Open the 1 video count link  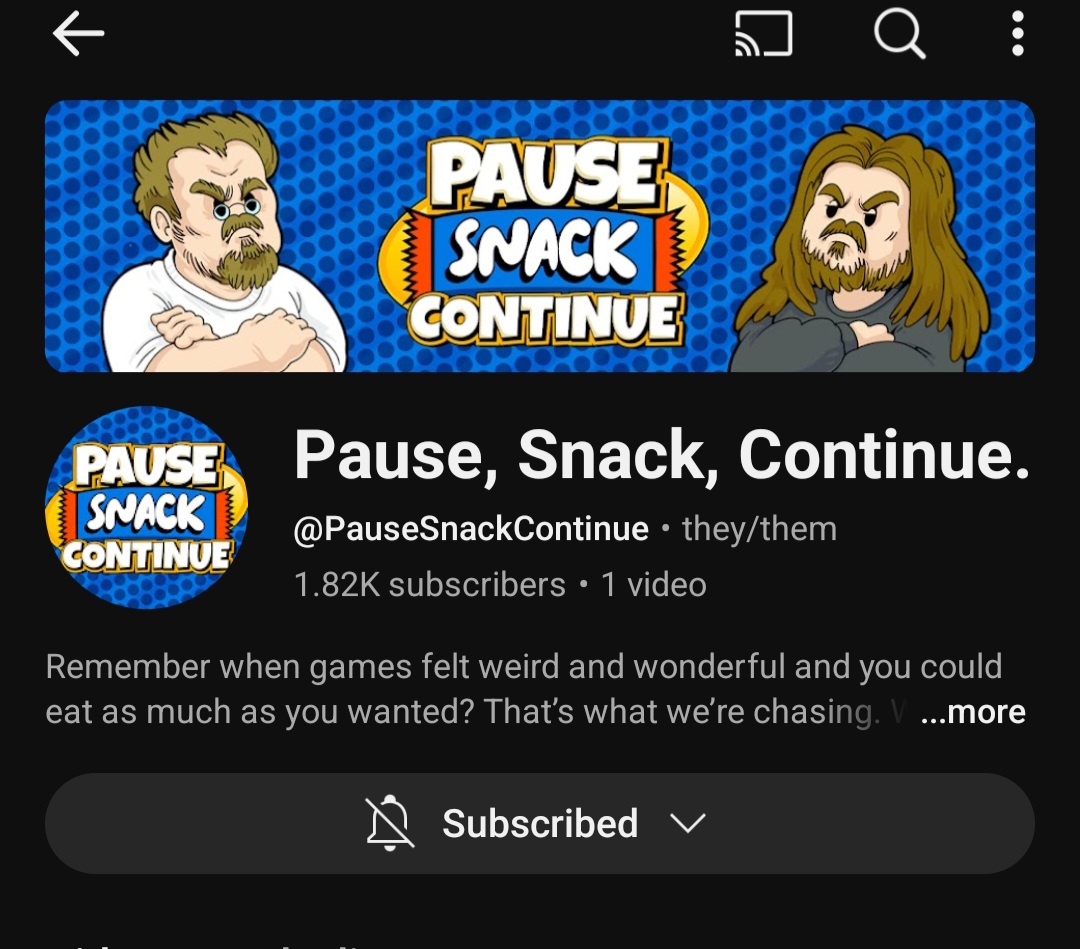[654, 585]
